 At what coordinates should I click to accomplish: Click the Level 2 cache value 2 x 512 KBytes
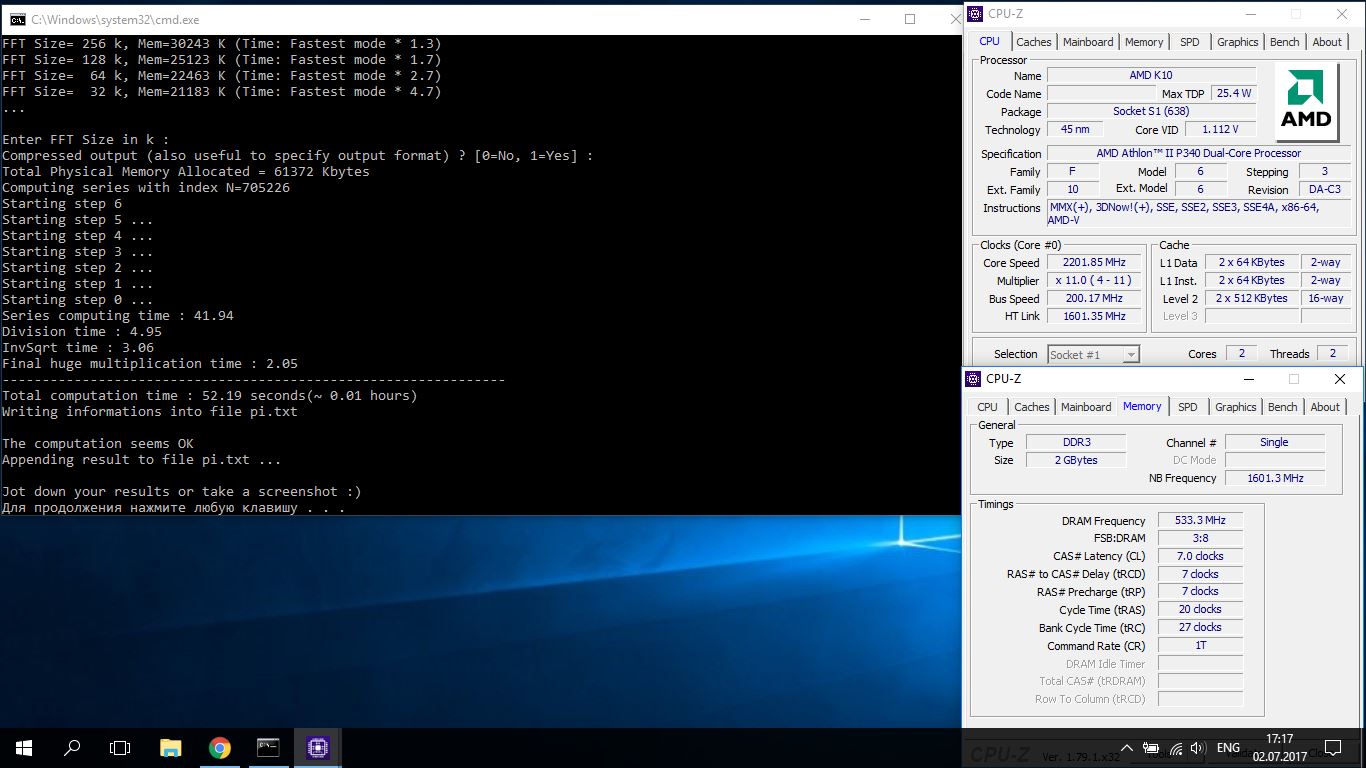(x=1251, y=298)
